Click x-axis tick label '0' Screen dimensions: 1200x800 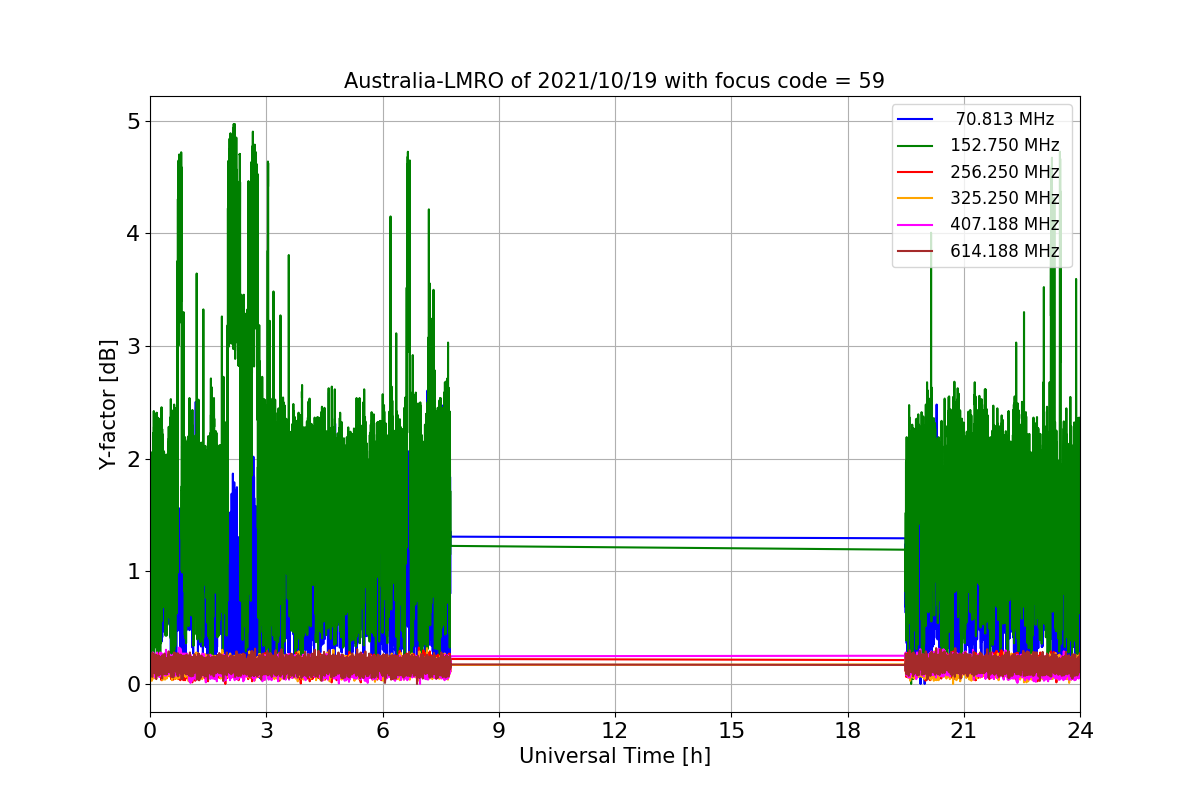150,731
